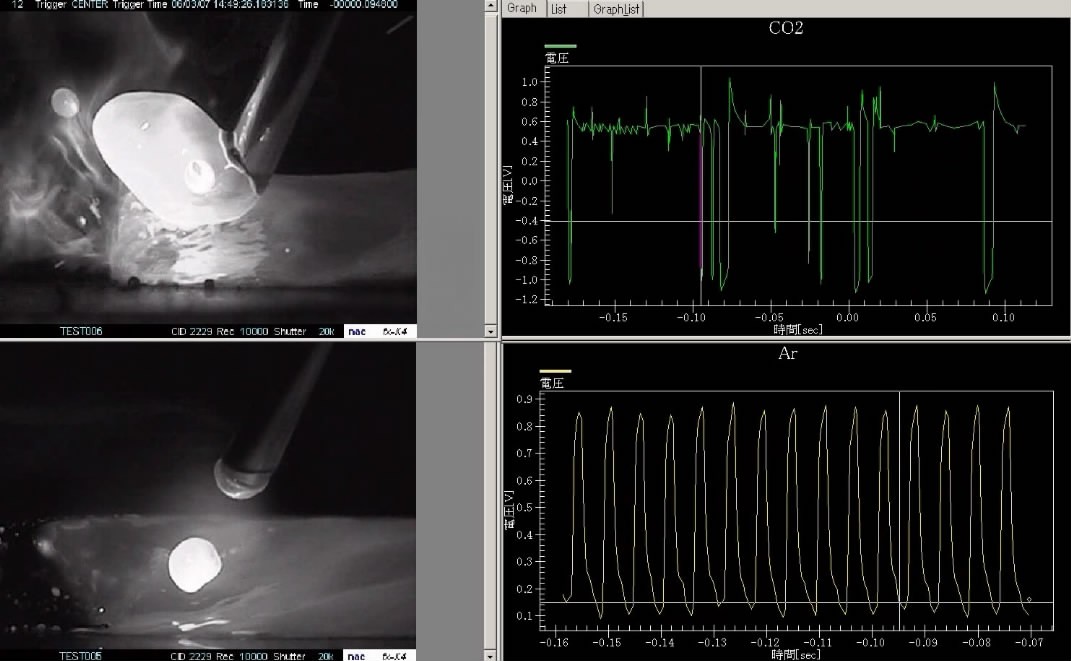Screen dimensions: 1071x661
Task: Click the green voltage legend line in CO2 graph
Action: (x=560, y=46)
